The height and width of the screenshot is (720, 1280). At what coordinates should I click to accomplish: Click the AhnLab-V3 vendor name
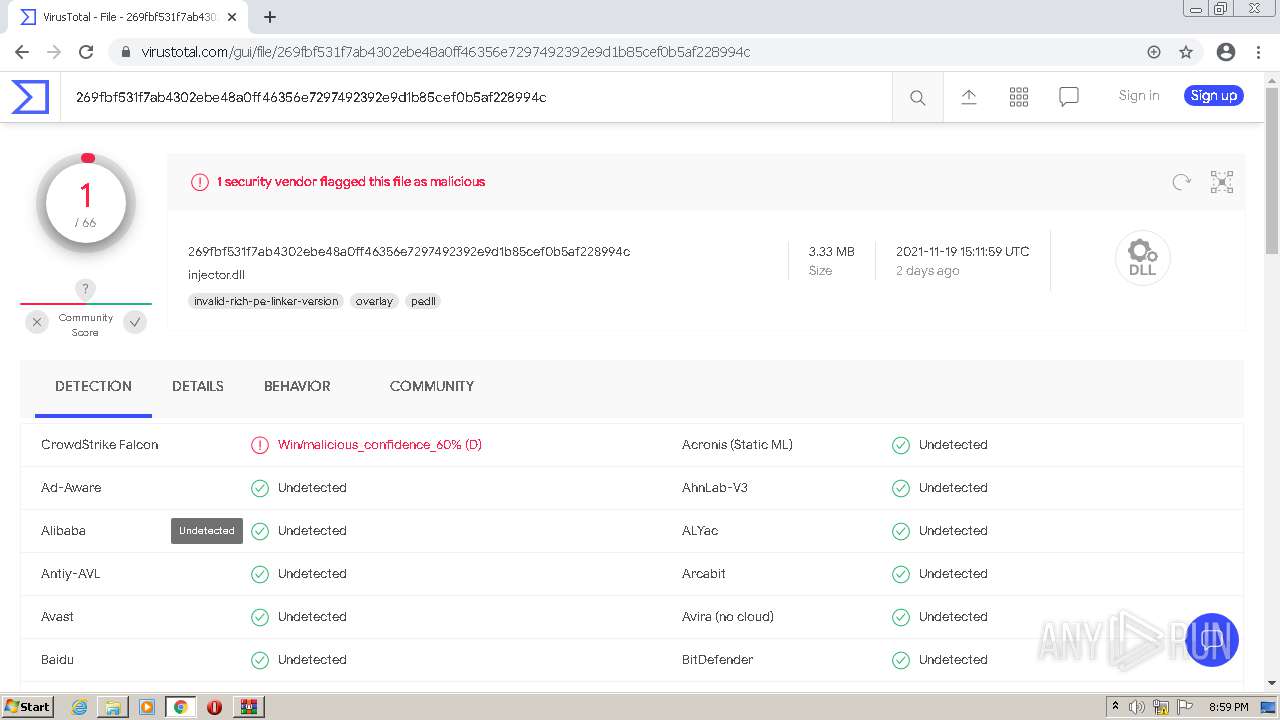(715, 488)
